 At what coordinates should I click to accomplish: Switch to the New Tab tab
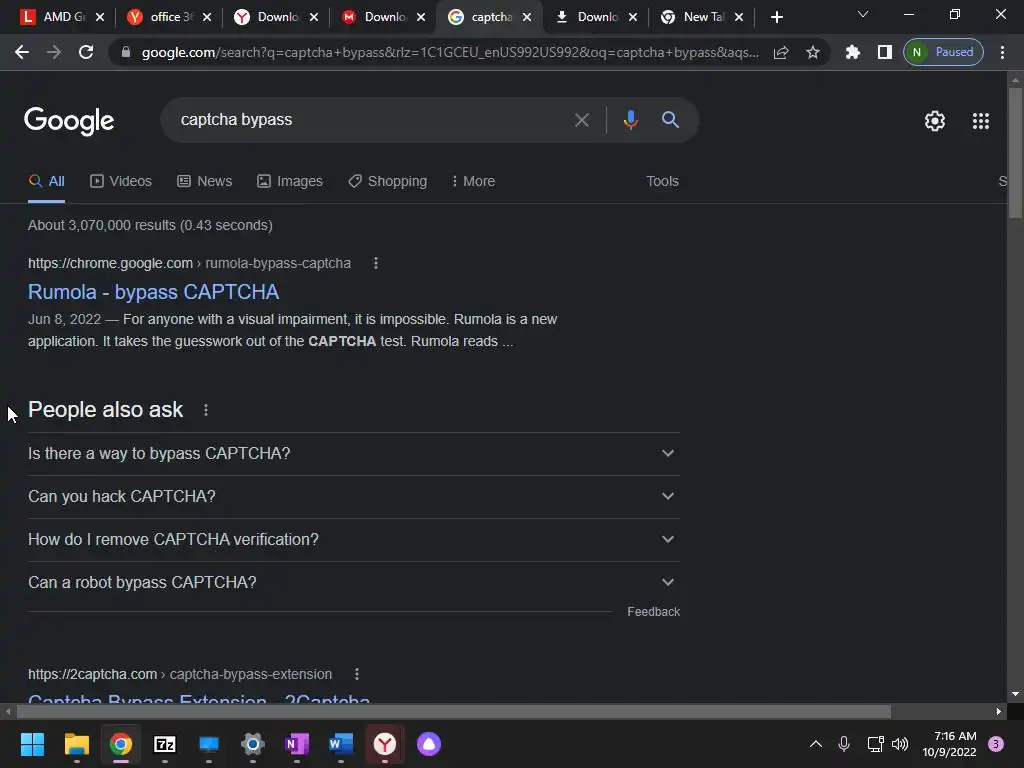pos(694,17)
